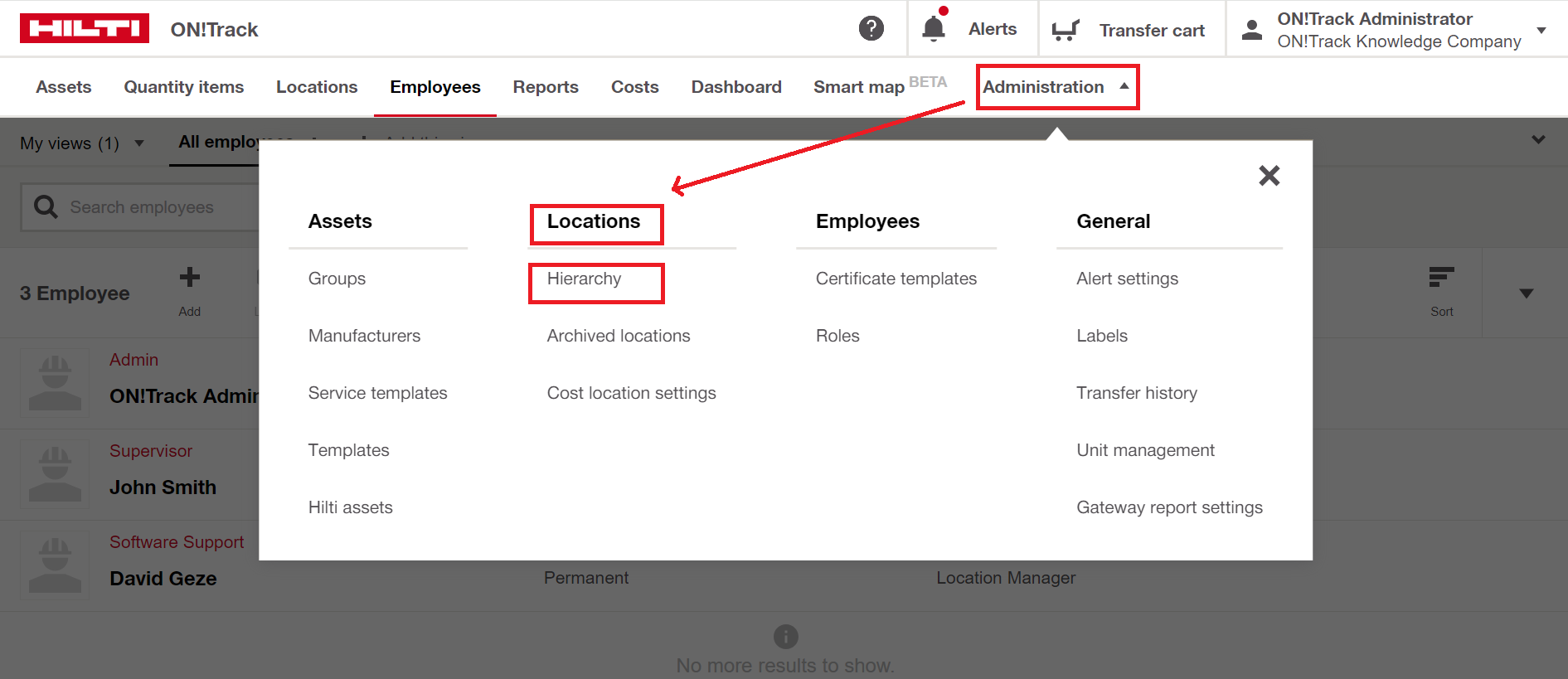The width and height of the screenshot is (1568, 679).
Task: Open Alert settings
Action: pyautogui.click(x=1127, y=279)
